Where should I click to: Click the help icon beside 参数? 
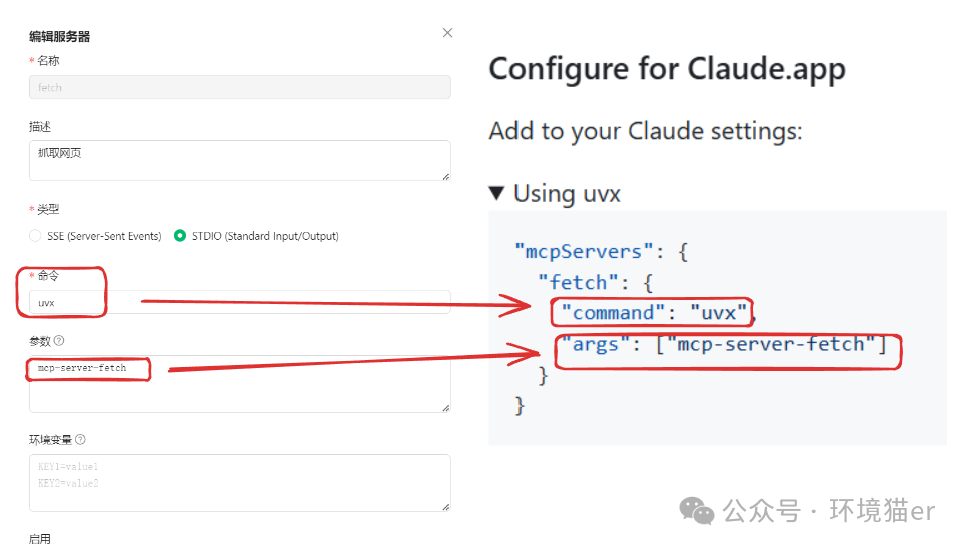tap(59, 341)
